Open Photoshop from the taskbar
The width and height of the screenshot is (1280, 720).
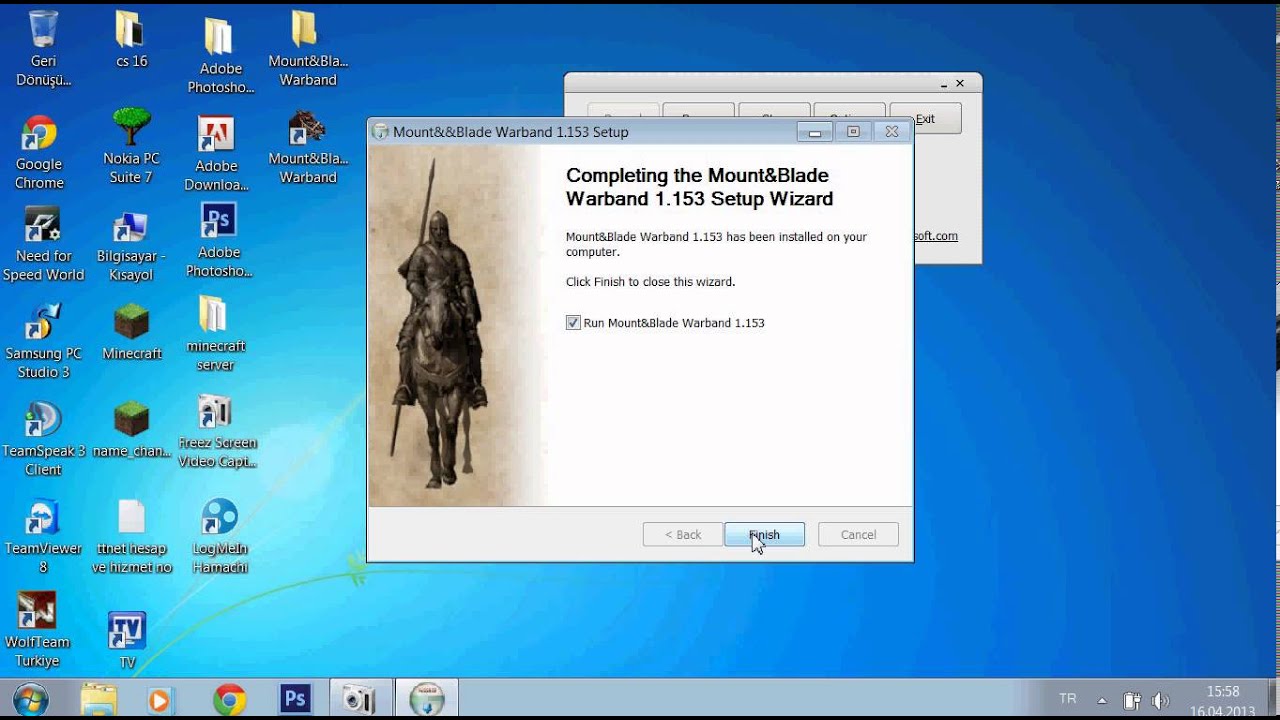[x=295, y=698]
